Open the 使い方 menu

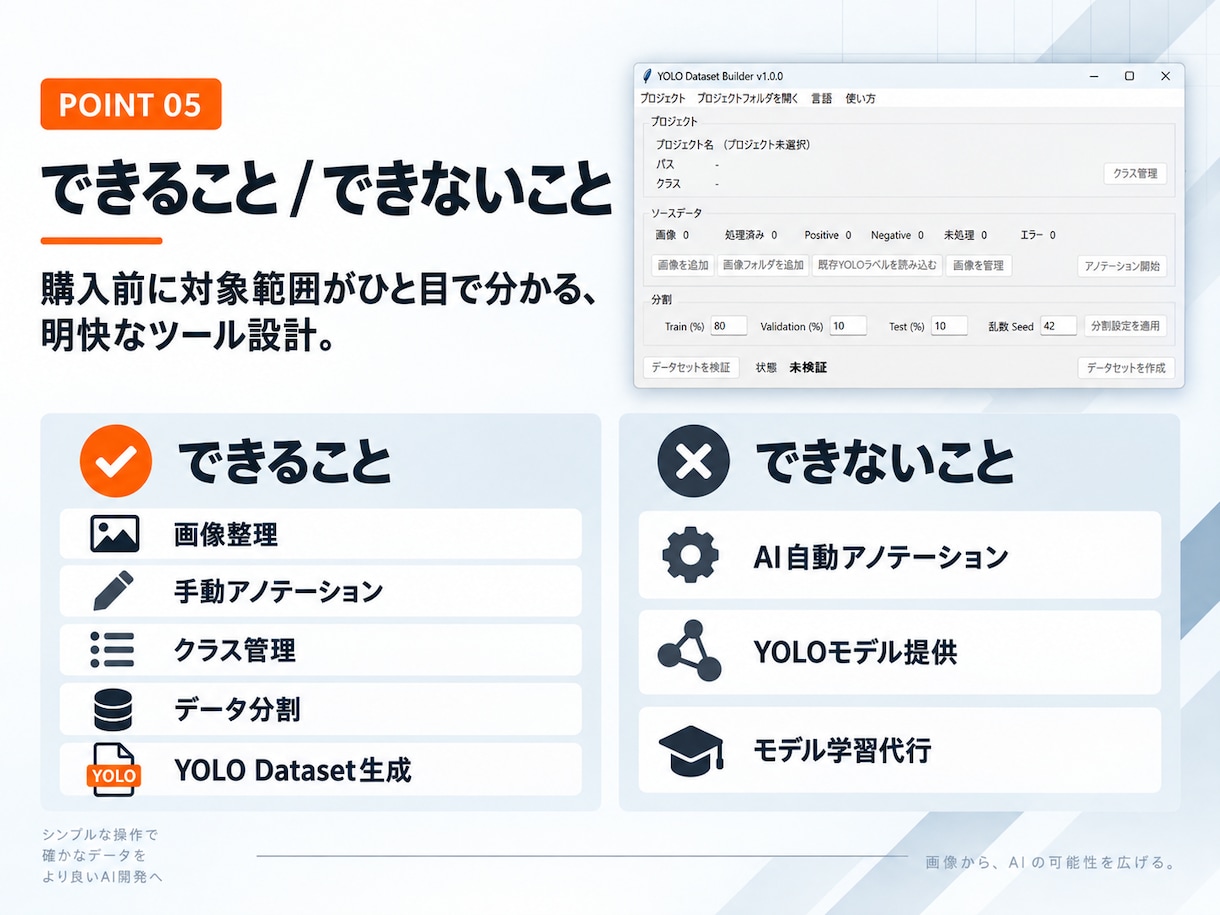tap(860, 98)
